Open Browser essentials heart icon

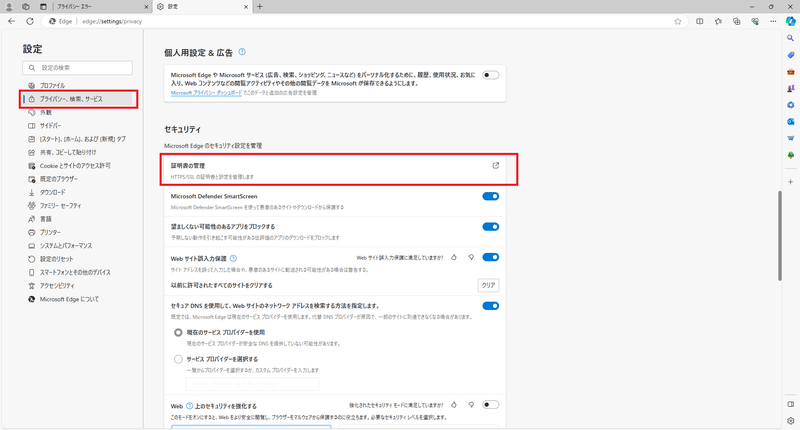point(755,21)
